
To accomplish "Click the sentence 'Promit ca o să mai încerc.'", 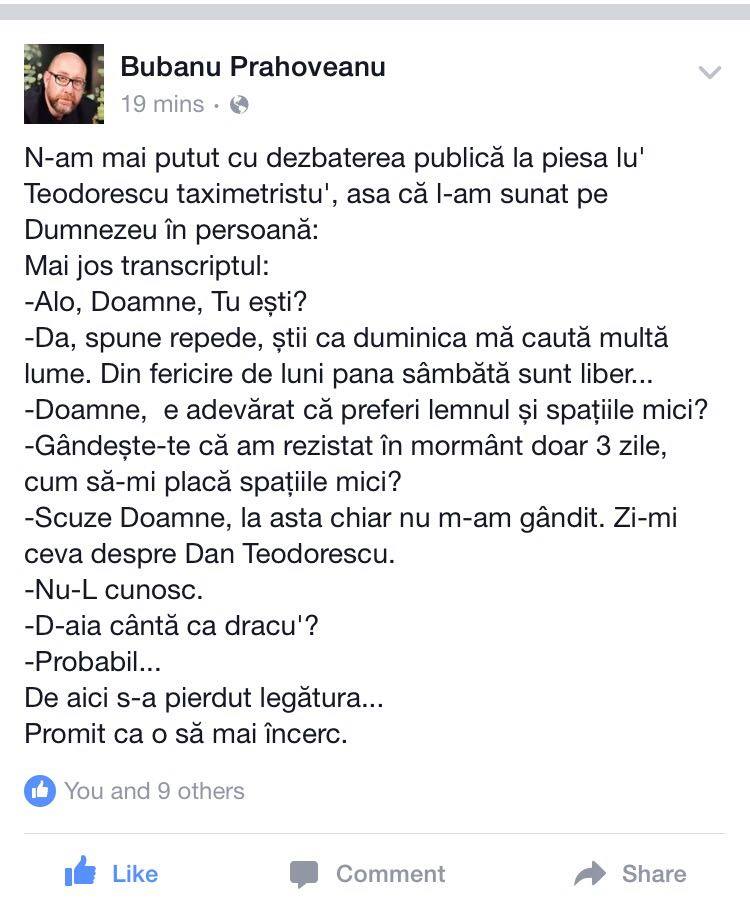I will 186,734.
